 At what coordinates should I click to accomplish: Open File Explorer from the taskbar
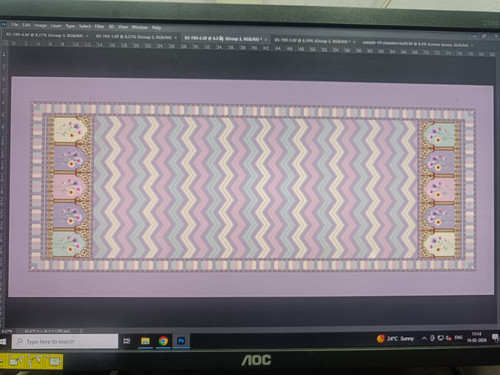point(145,341)
